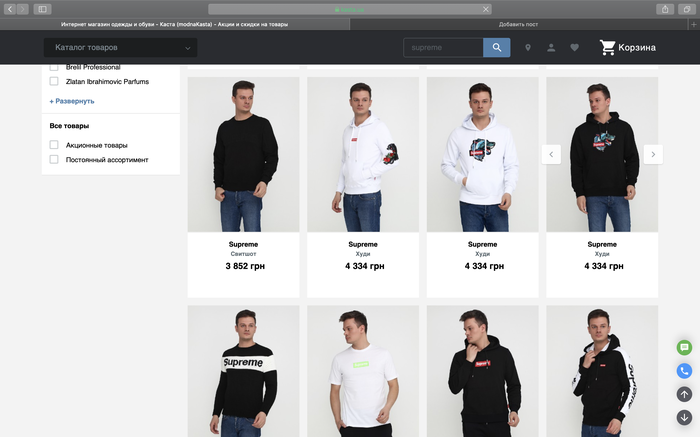Tick the Постоянный ассортимент checkbox
Viewport: 700px width, 437px height.
tap(54, 159)
